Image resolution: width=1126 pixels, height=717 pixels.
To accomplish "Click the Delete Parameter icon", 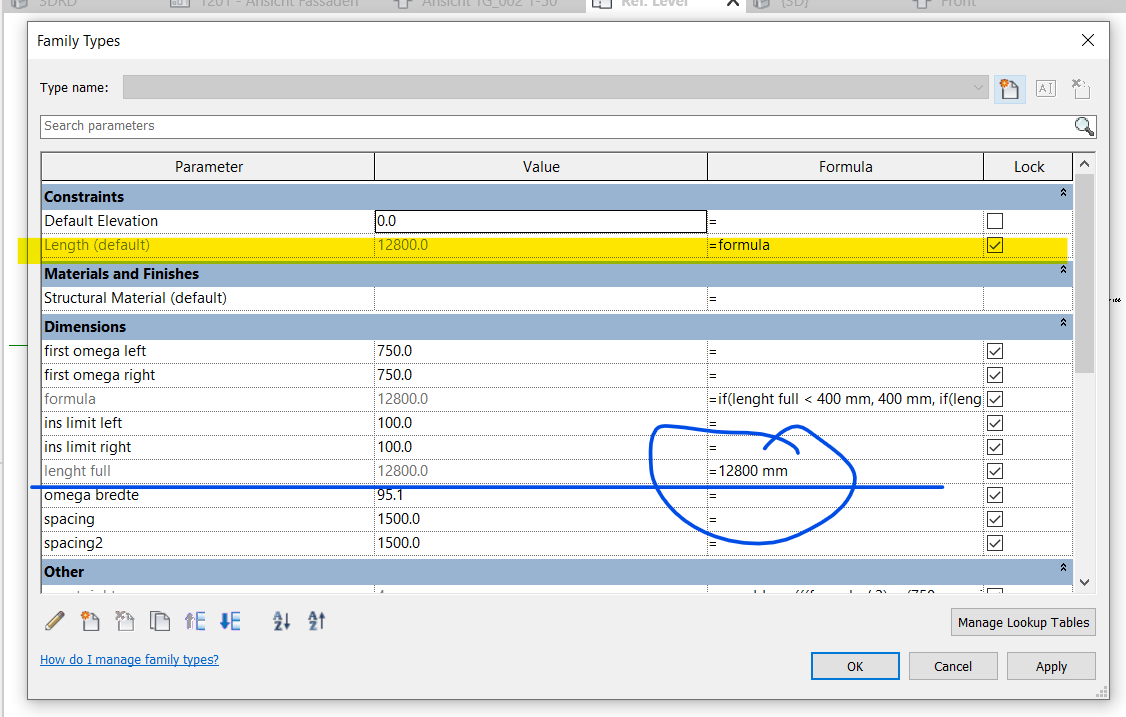I will [124, 621].
